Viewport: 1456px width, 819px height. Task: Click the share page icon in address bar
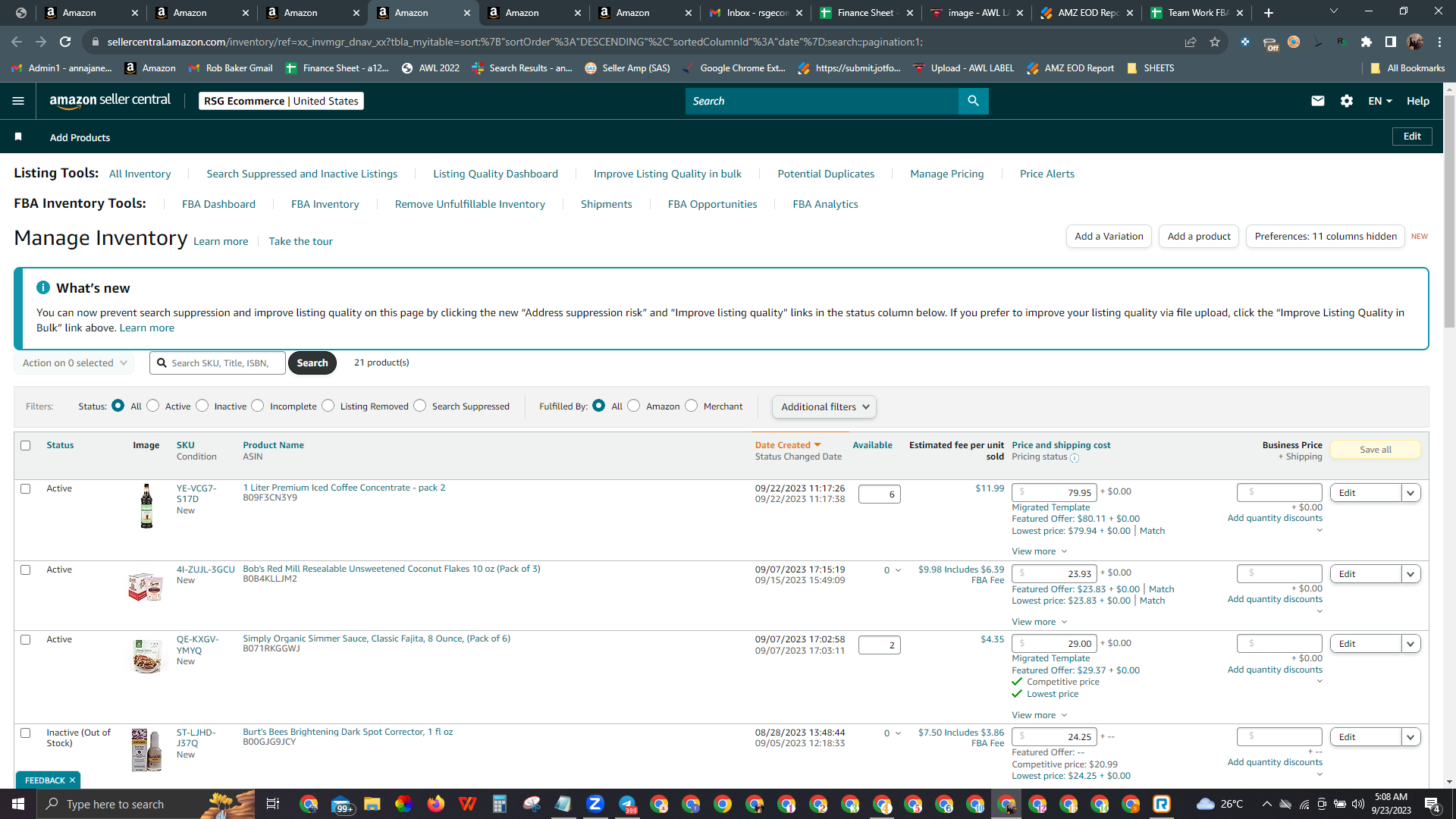pyautogui.click(x=1191, y=42)
